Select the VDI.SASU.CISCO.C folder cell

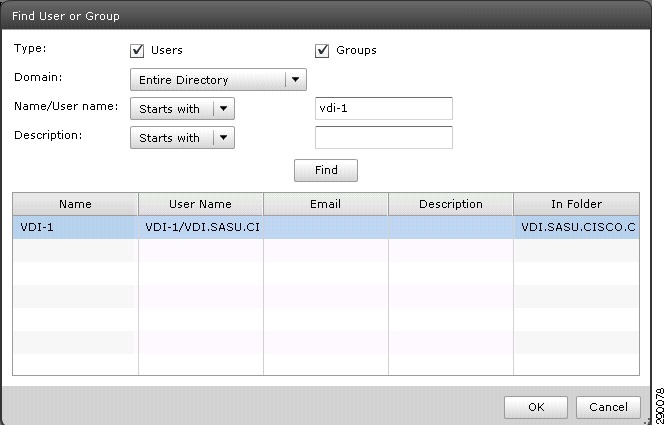click(576, 227)
